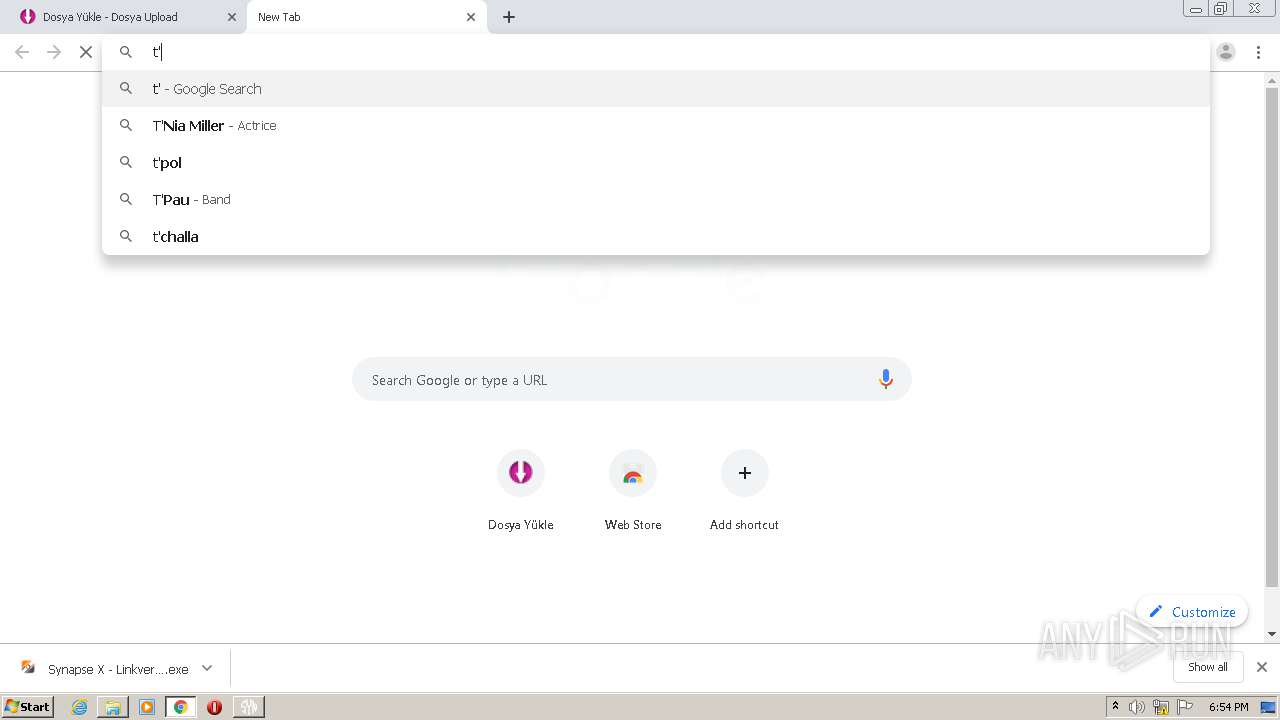Close the downloads bar
This screenshot has height=720, width=1280.
pos(1262,667)
